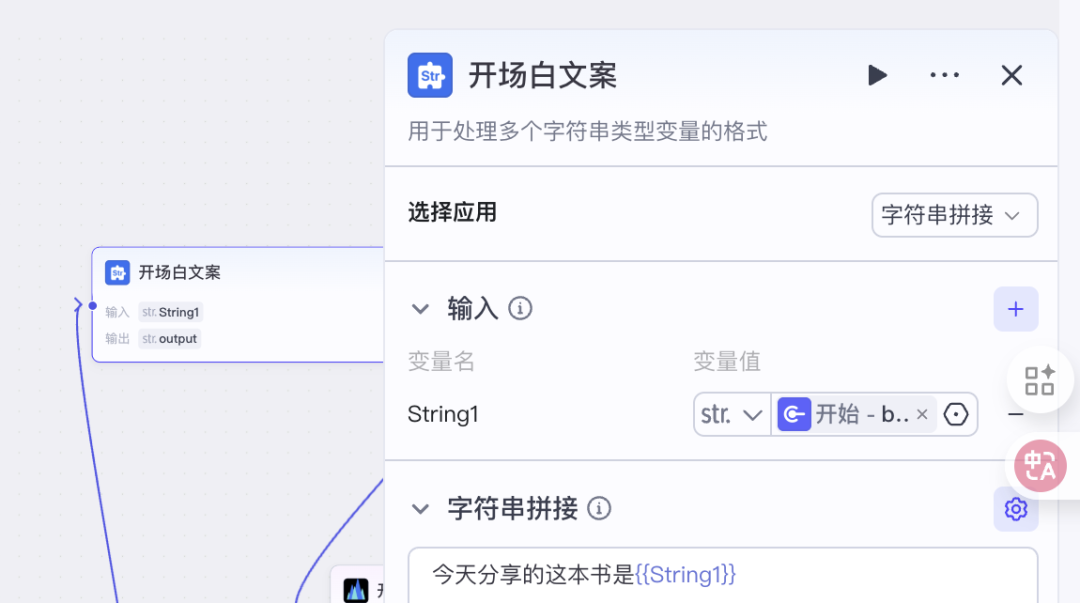The image size is (1080, 603).
Task: Open the three-dot more options menu
Action: (944, 75)
